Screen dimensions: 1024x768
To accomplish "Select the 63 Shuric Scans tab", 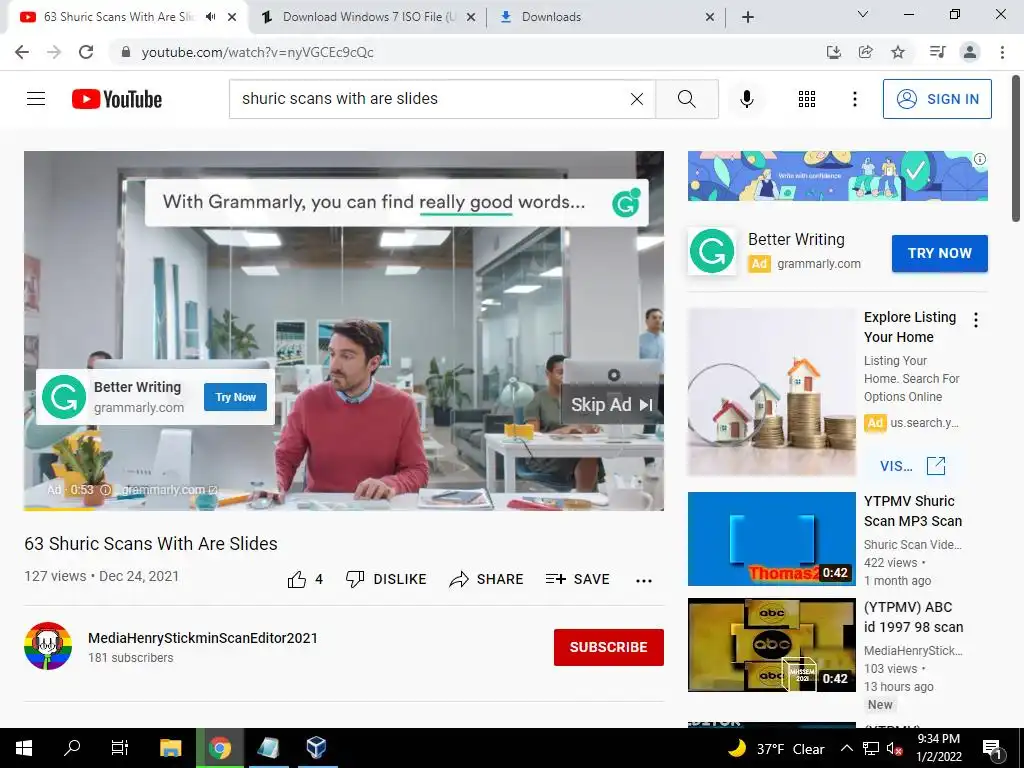I will pos(118,17).
